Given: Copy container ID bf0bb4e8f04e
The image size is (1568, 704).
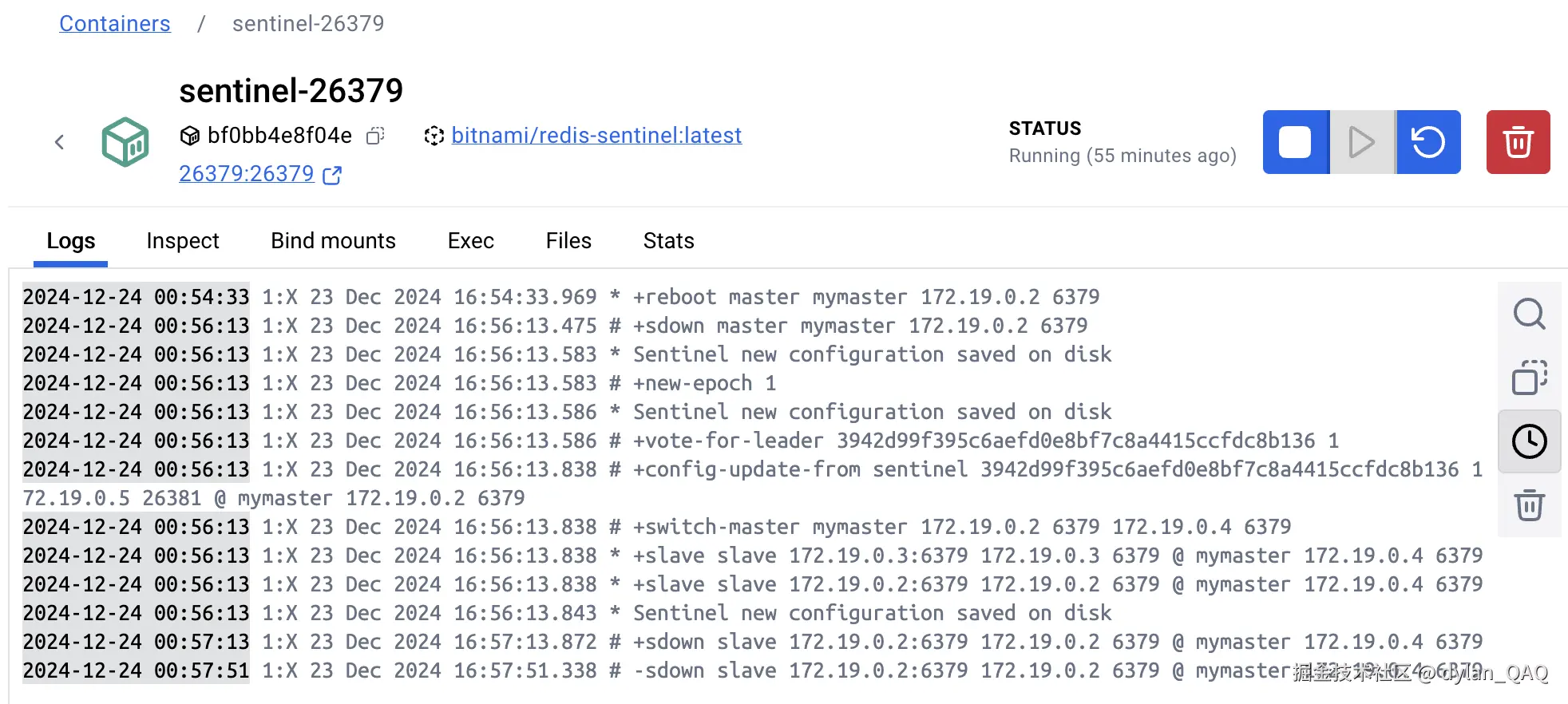Looking at the screenshot, I should tap(375, 136).
